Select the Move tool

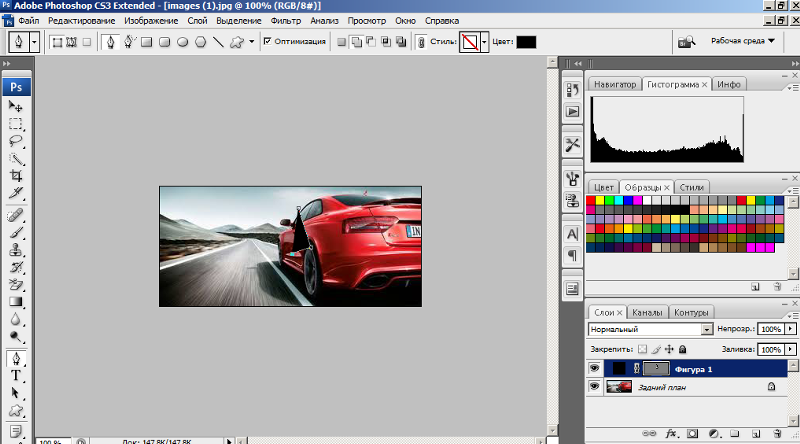click(x=16, y=106)
